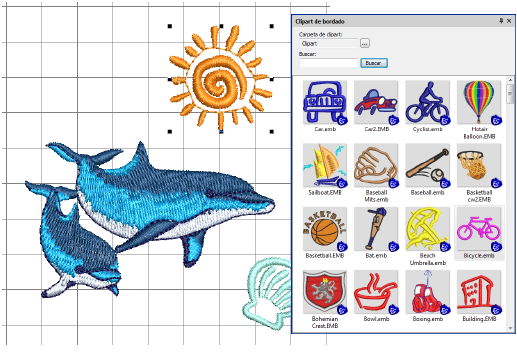Pick the Basketball cw2.EMB hoop thumbnail
Image resolution: width=517 pixels, height=361 pixels.
(479, 166)
